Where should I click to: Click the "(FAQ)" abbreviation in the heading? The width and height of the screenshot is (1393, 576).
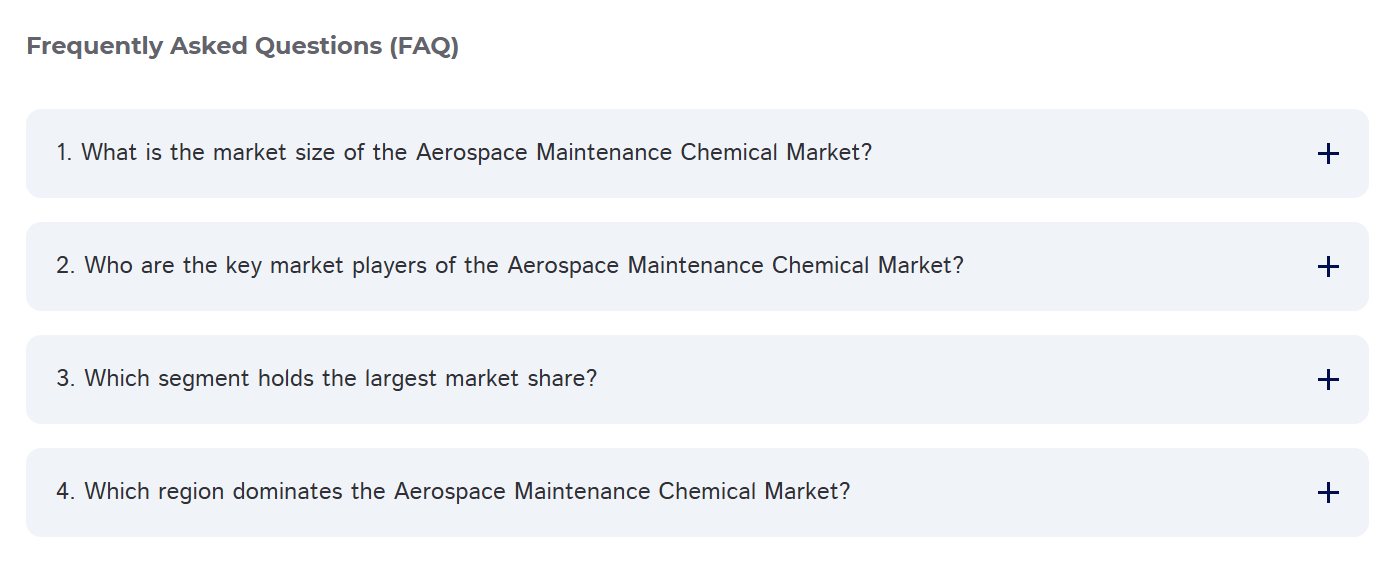click(424, 46)
